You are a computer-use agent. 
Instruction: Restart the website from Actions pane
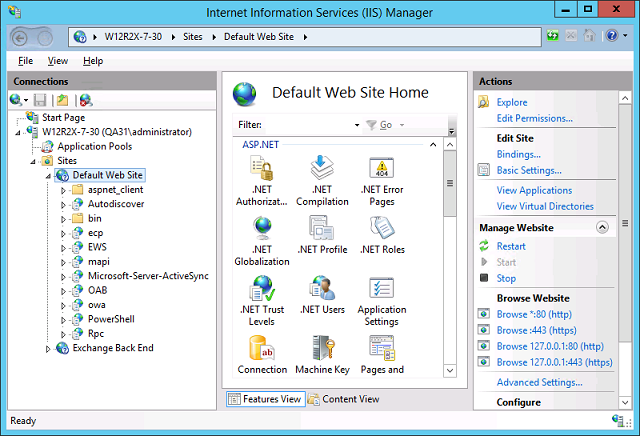click(510, 246)
